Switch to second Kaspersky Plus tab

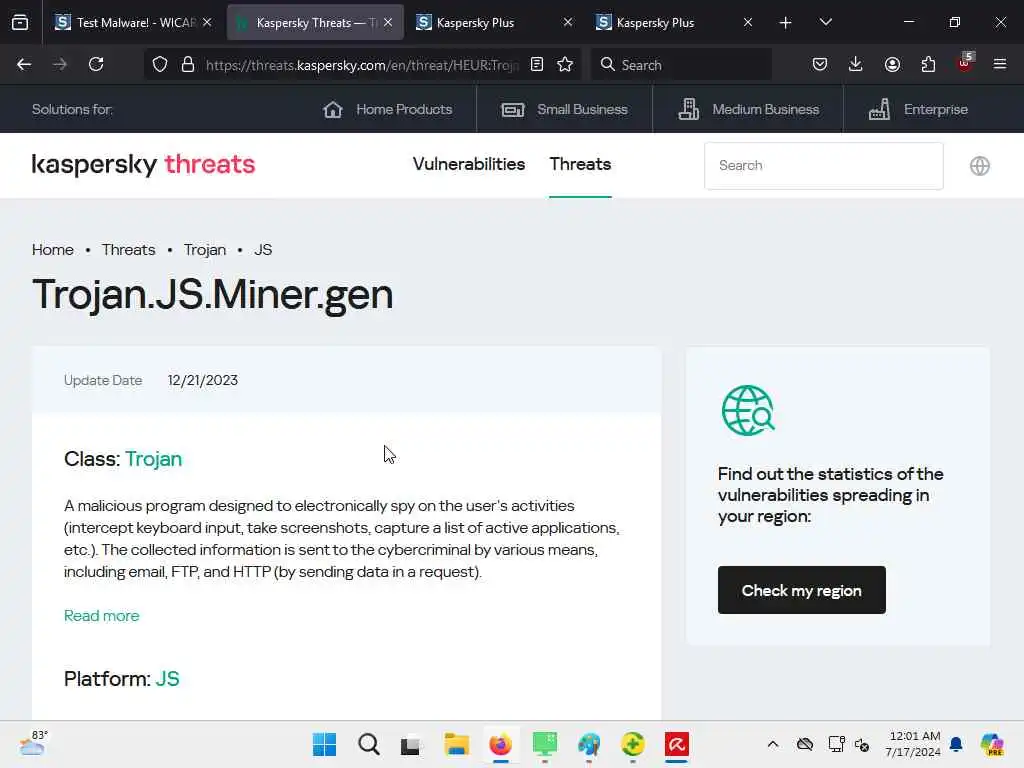coord(666,22)
